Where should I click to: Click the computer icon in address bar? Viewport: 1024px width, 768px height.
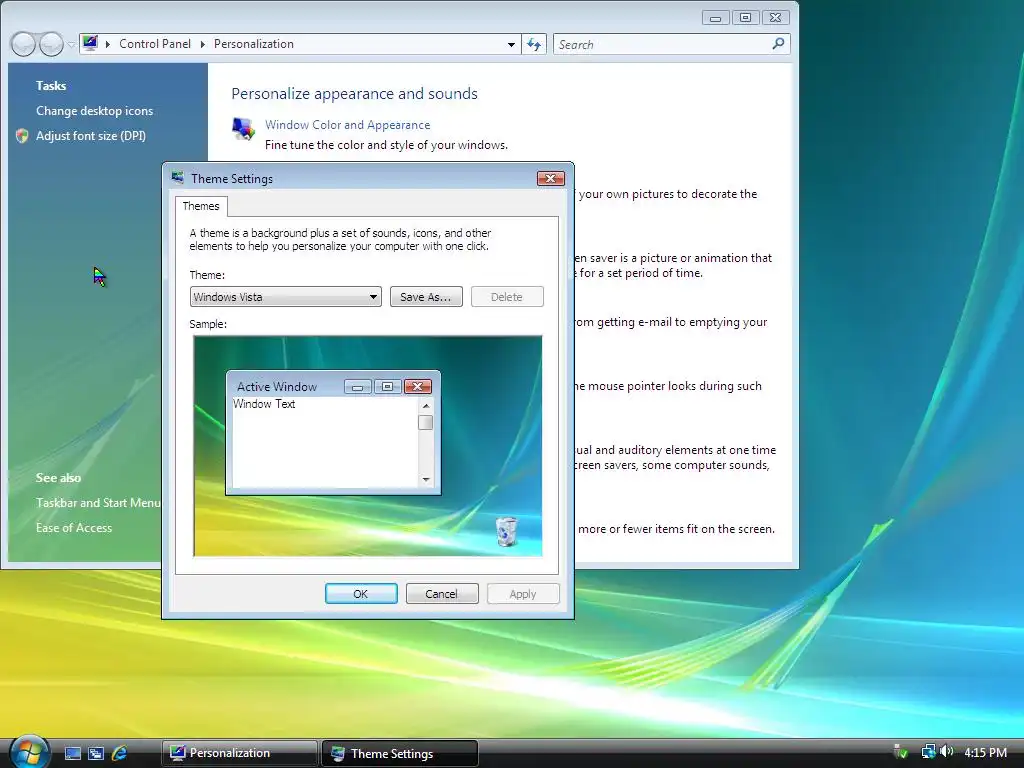click(x=90, y=44)
